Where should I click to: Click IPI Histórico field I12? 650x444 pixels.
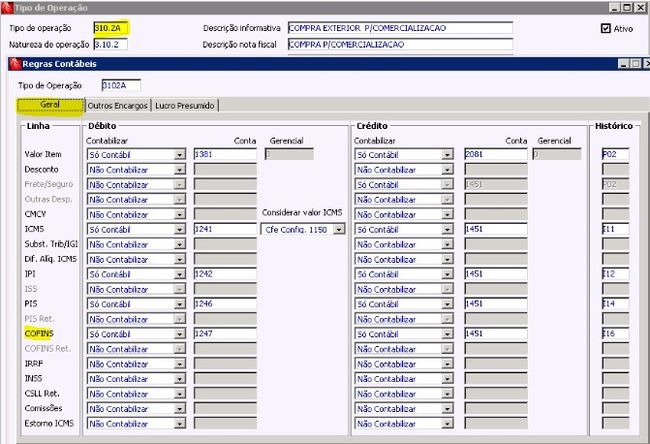pos(616,274)
